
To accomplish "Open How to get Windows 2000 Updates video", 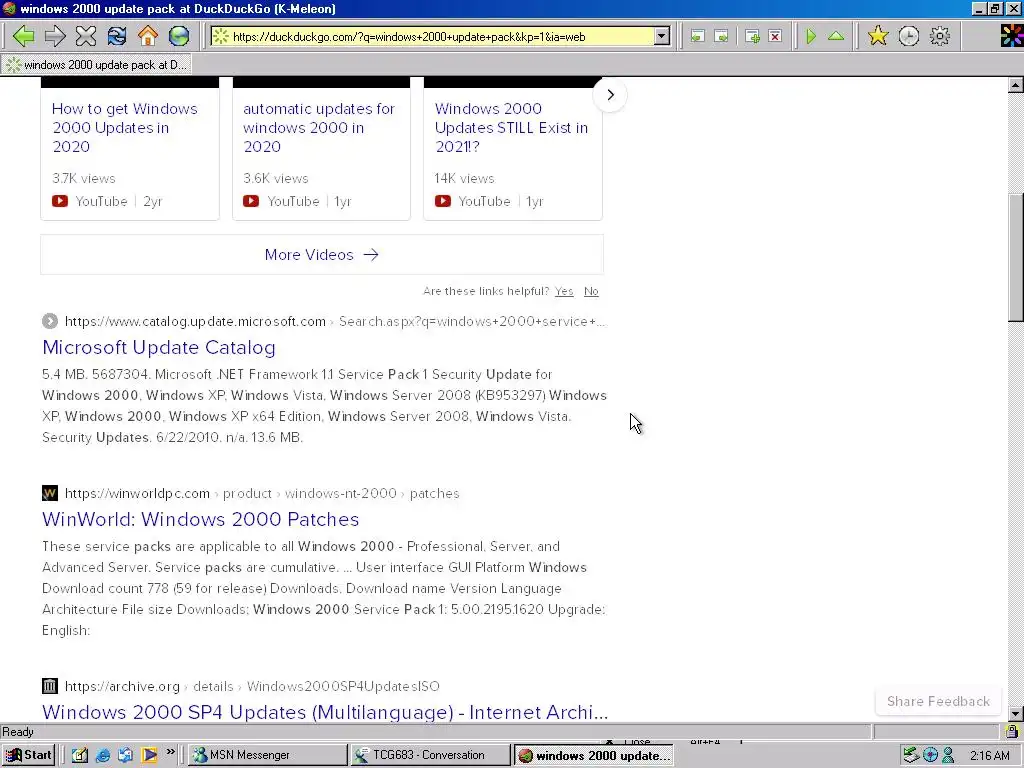I will 124,127.
